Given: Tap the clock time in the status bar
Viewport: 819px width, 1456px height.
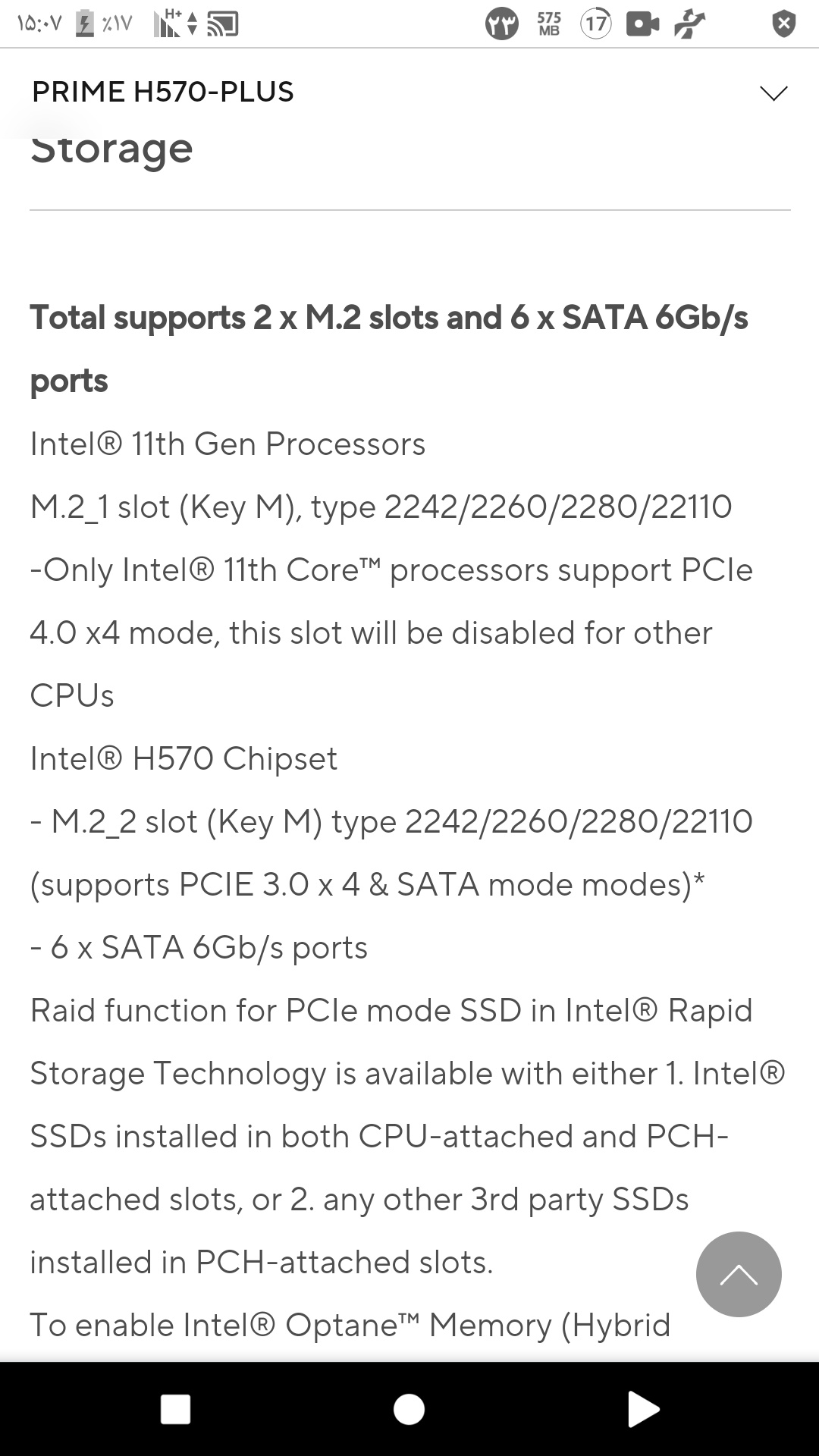Looking at the screenshot, I should click(x=39, y=24).
